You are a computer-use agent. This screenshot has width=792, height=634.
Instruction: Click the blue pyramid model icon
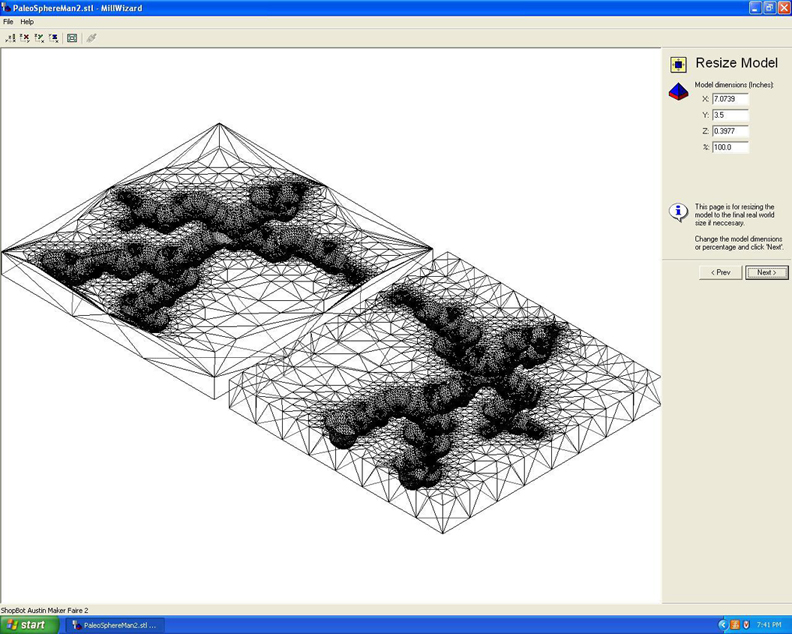click(678, 92)
